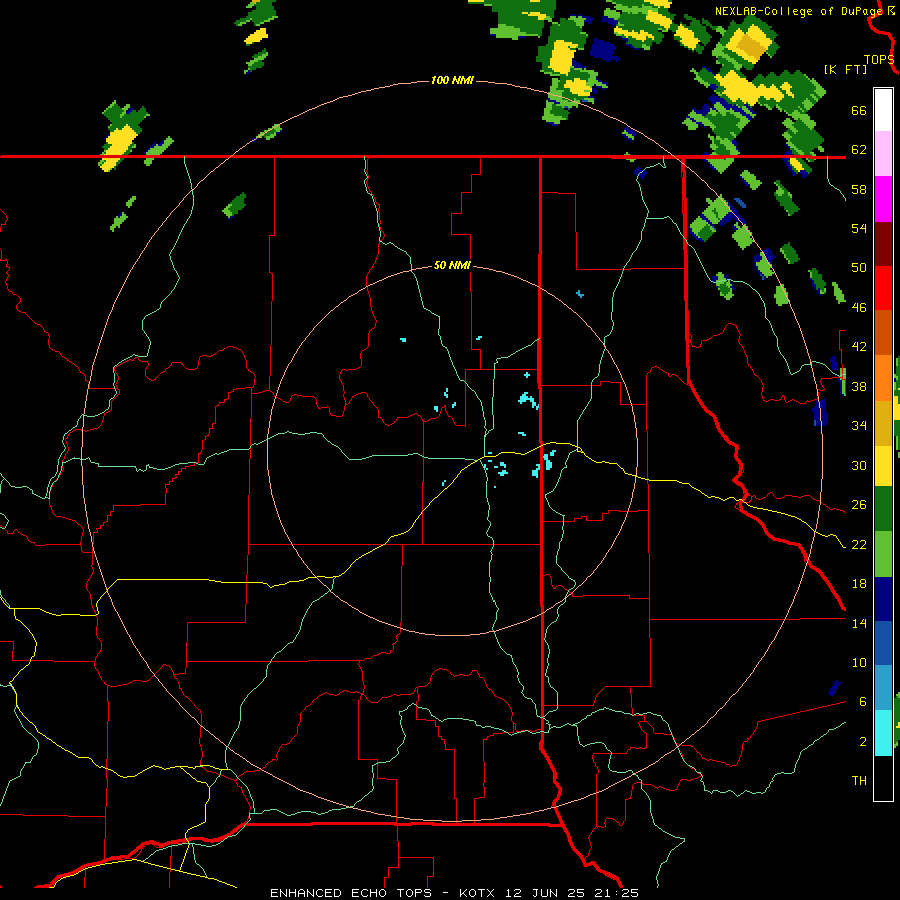The height and width of the screenshot is (900, 900).
Task: Select the 62 value on tops scale
Action: pos(859,150)
